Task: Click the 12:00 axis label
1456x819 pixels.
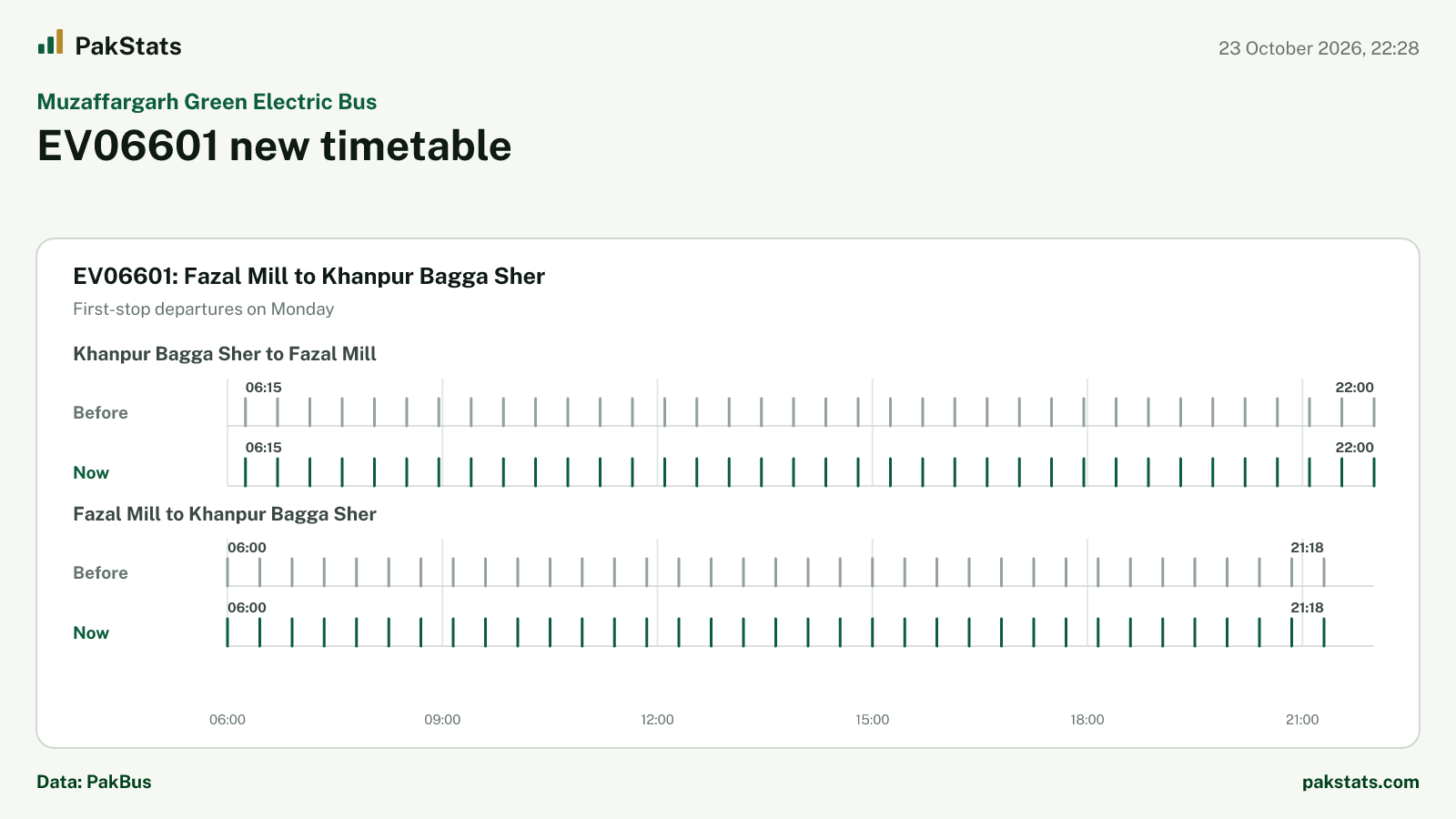Action: [657, 720]
